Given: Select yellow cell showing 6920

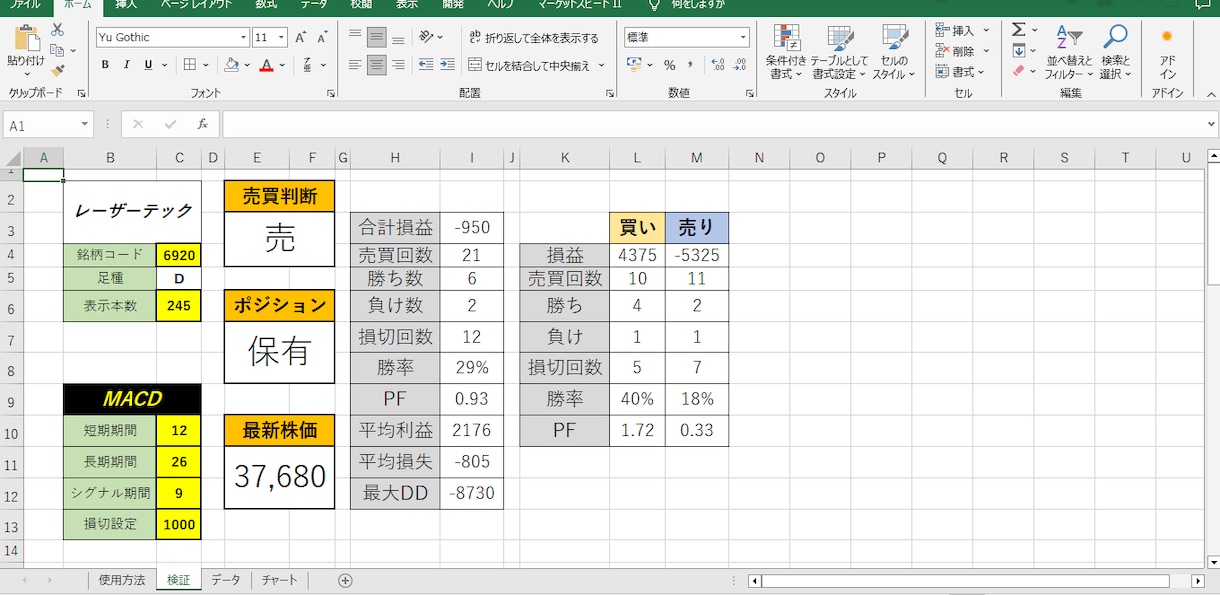Looking at the screenshot, I should [179, 255].
